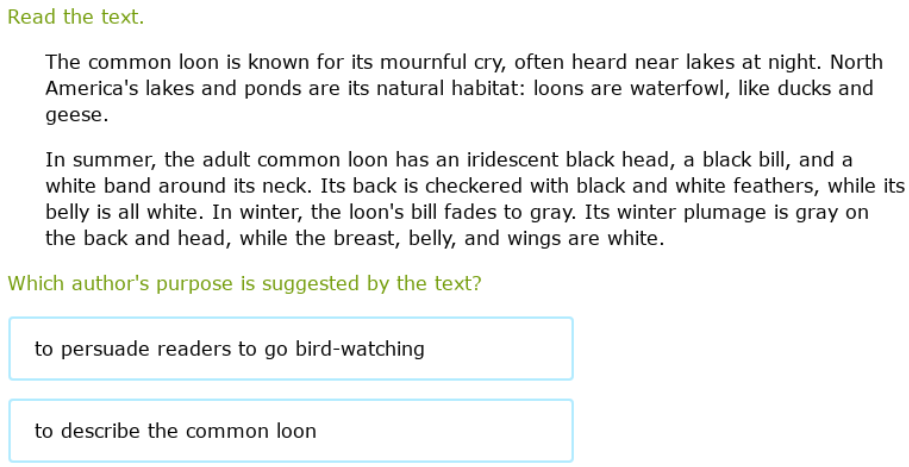Choose the answer 'to describe the common loon'
This screenshot has width=909, height=467.
[290, 431]
